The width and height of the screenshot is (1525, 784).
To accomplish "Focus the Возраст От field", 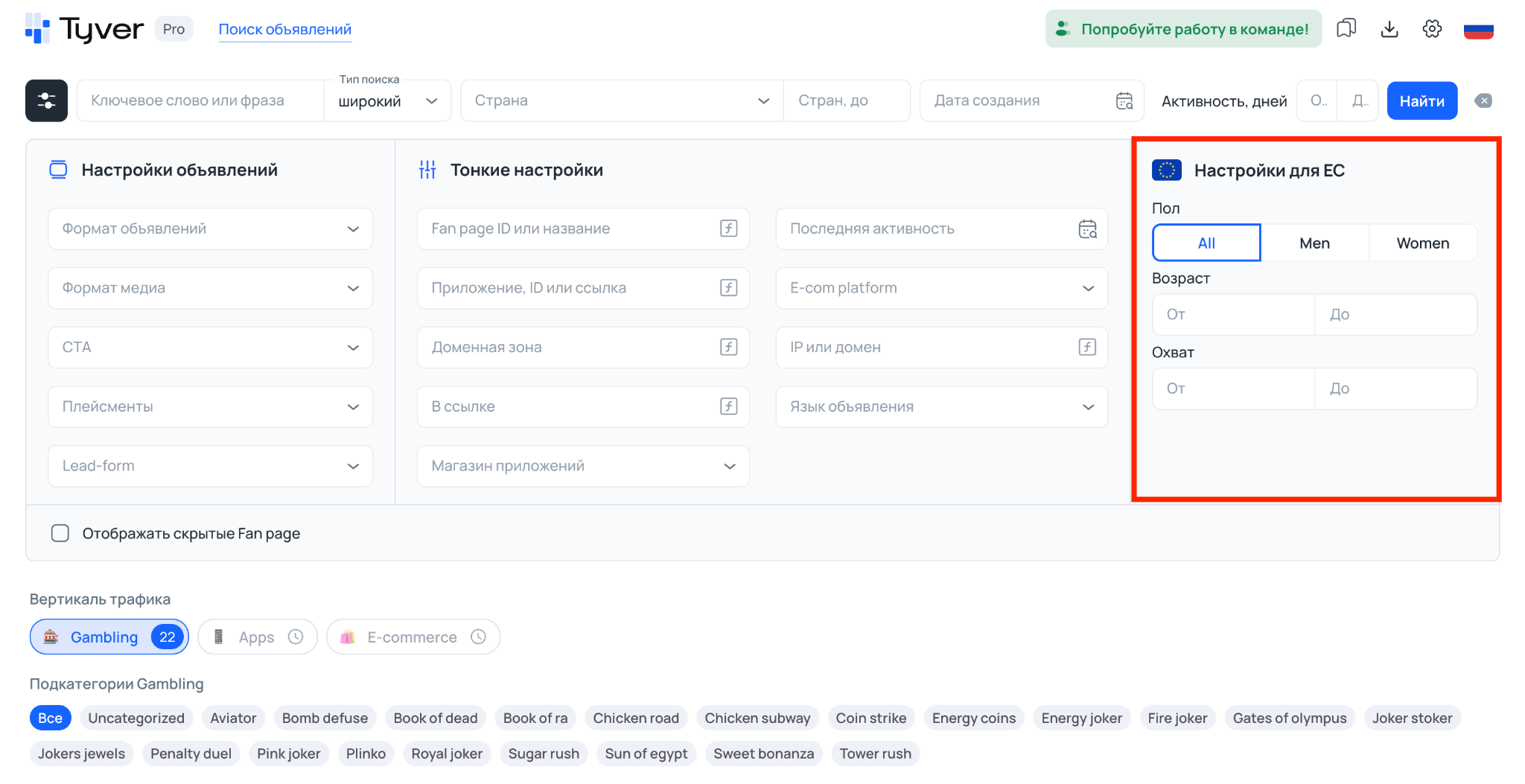I will pos(1233,314).
